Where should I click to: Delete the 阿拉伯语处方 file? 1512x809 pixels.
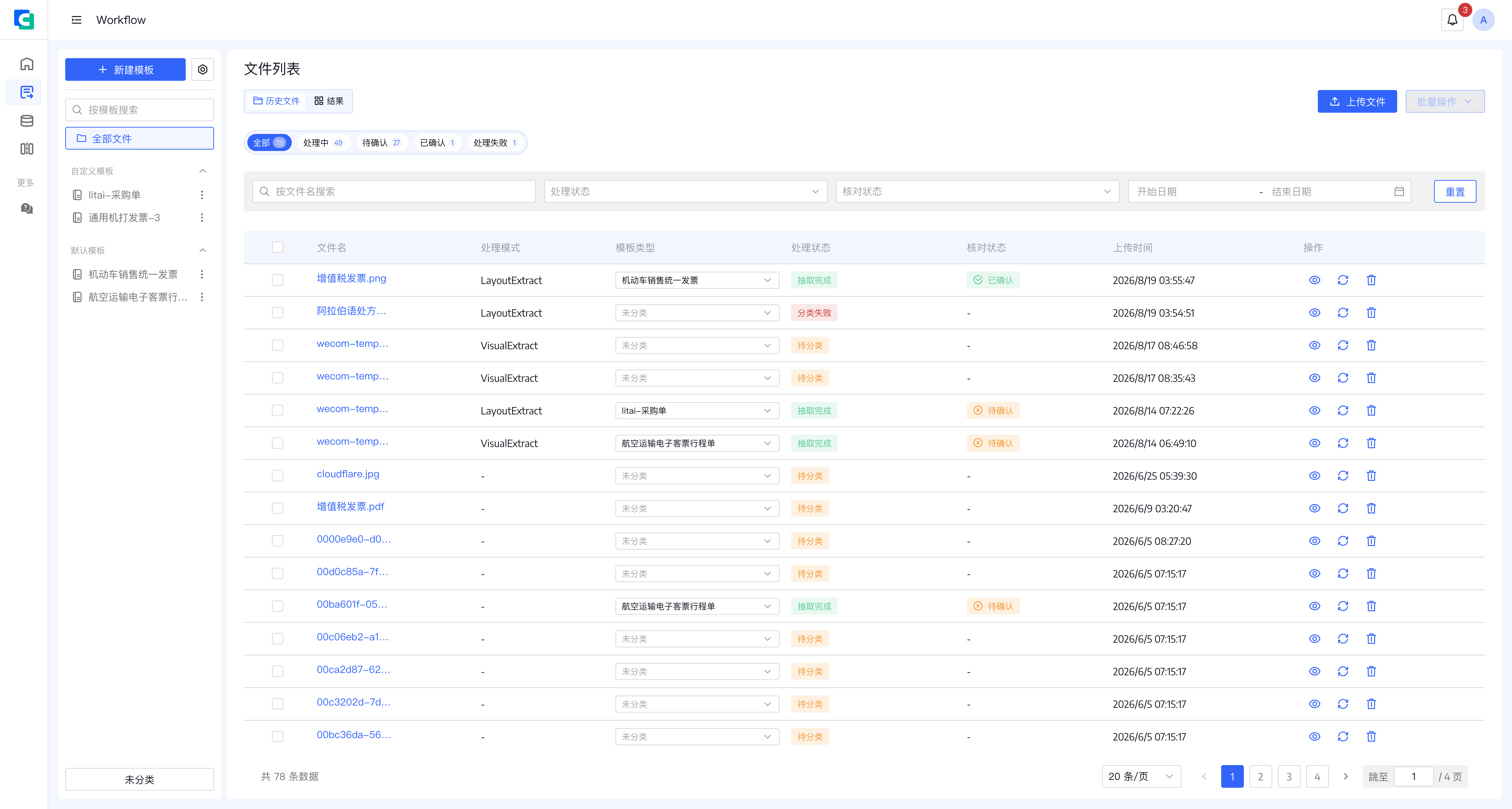coord(1371,313)
